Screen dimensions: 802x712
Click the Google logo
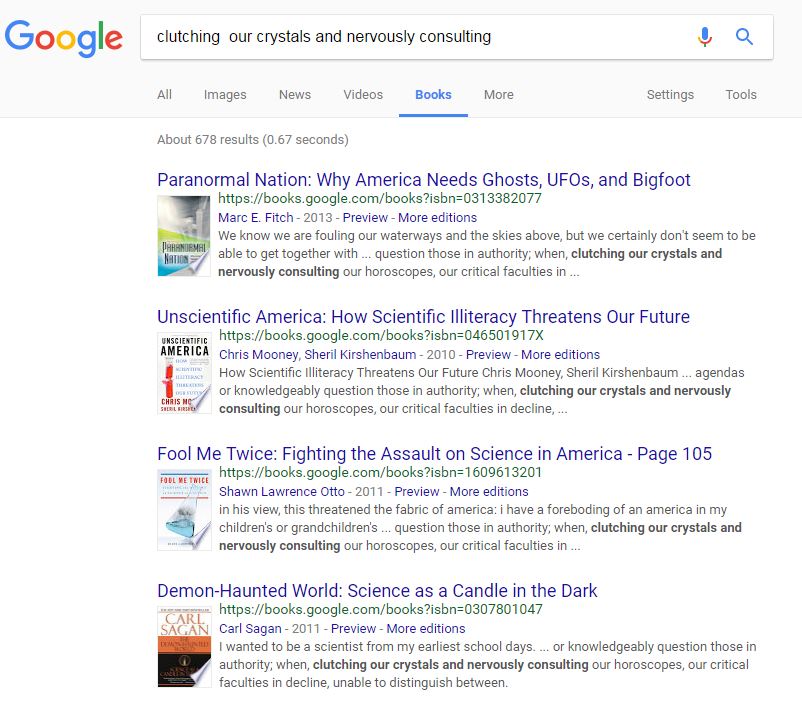click(x=63, y=38)
